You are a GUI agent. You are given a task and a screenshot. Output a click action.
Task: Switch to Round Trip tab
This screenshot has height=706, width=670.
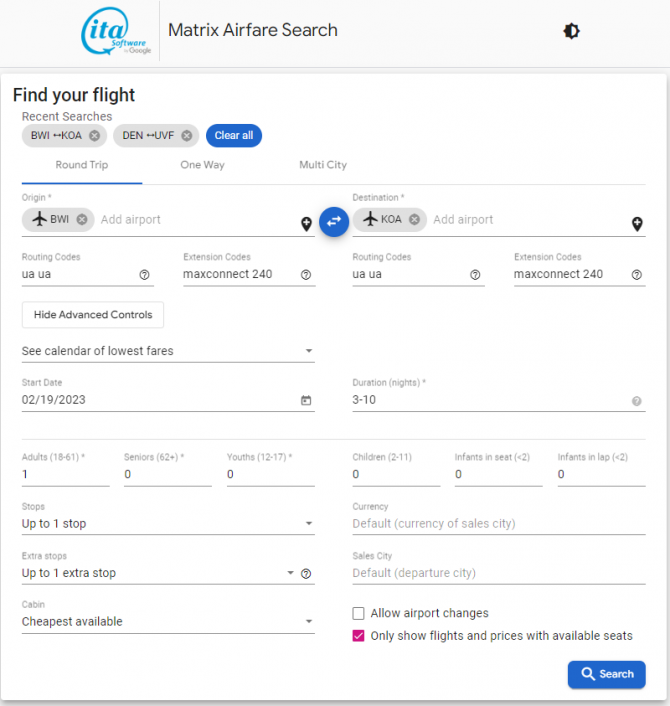coord(82,165)
